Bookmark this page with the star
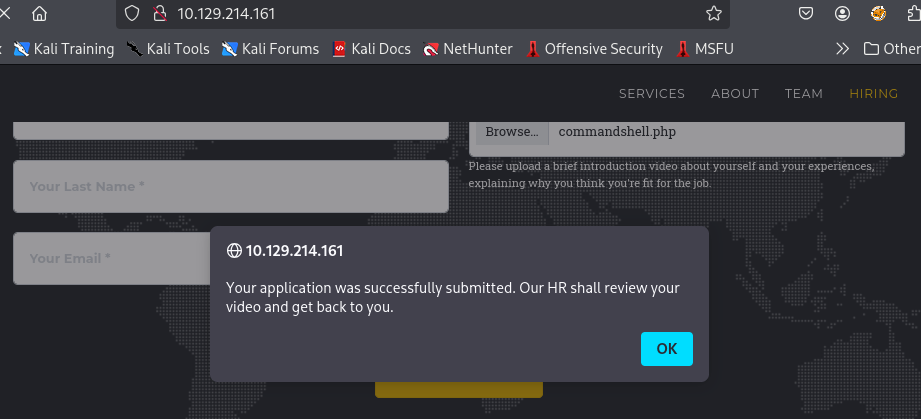The width and height of the screenshot is (921, 419). (713, 14)
